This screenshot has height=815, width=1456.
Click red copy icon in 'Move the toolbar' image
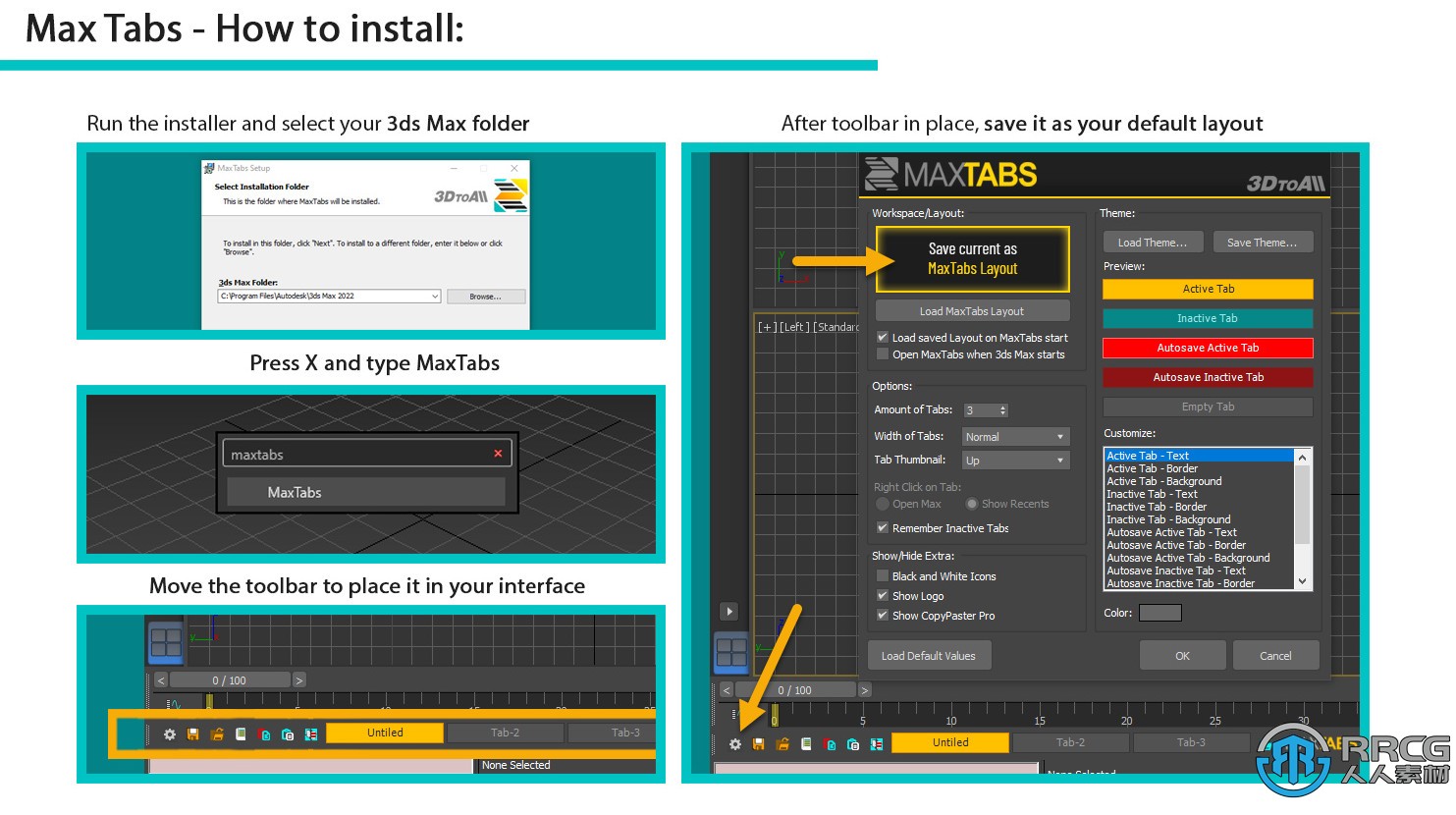coord(264,734)
